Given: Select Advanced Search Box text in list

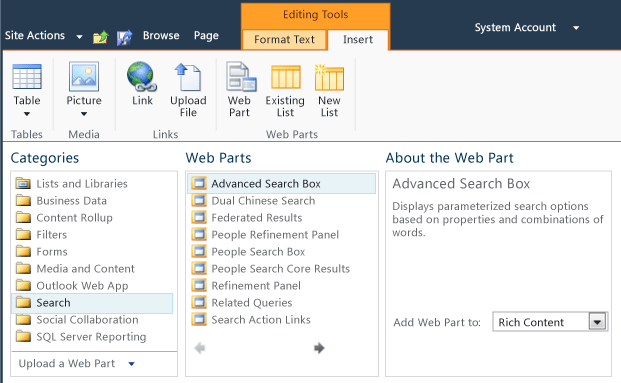Looking at the screenshot, I should pyautogui.click(x=266, y=183).
